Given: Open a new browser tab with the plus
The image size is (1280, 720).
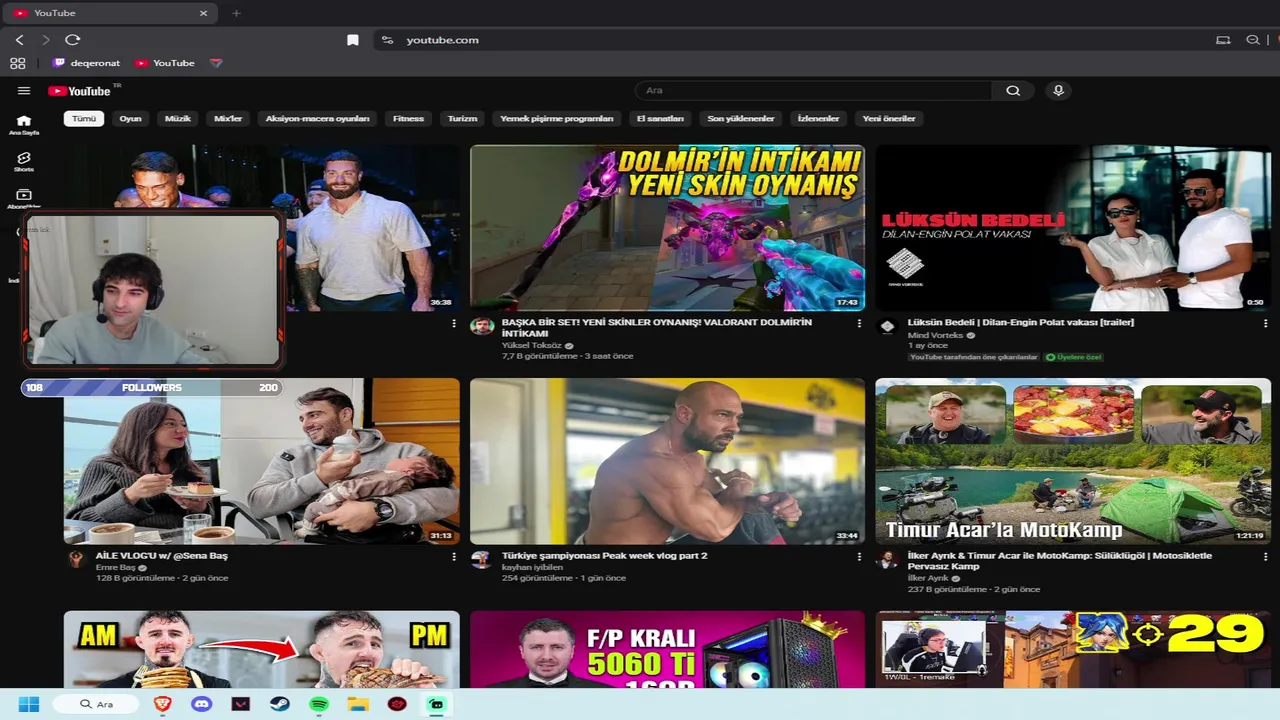Looking at the screenshot, I should point(237,13).
